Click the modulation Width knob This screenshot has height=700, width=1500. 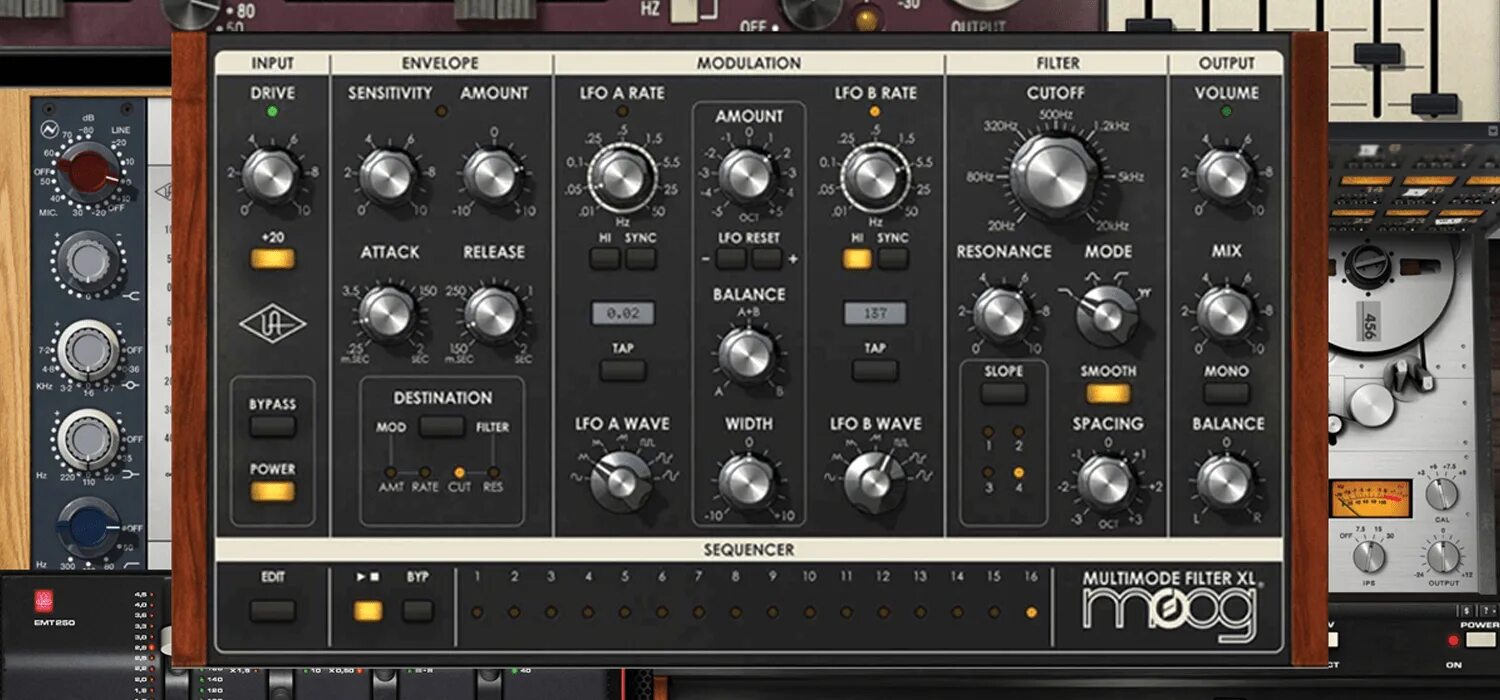pyautogui.click(x=747, y=481)
